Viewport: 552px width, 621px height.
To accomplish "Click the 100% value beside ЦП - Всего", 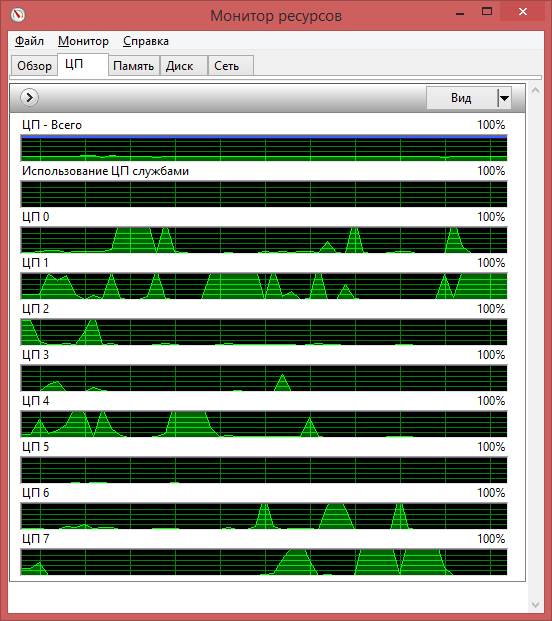I will click(x=491, y=125).
